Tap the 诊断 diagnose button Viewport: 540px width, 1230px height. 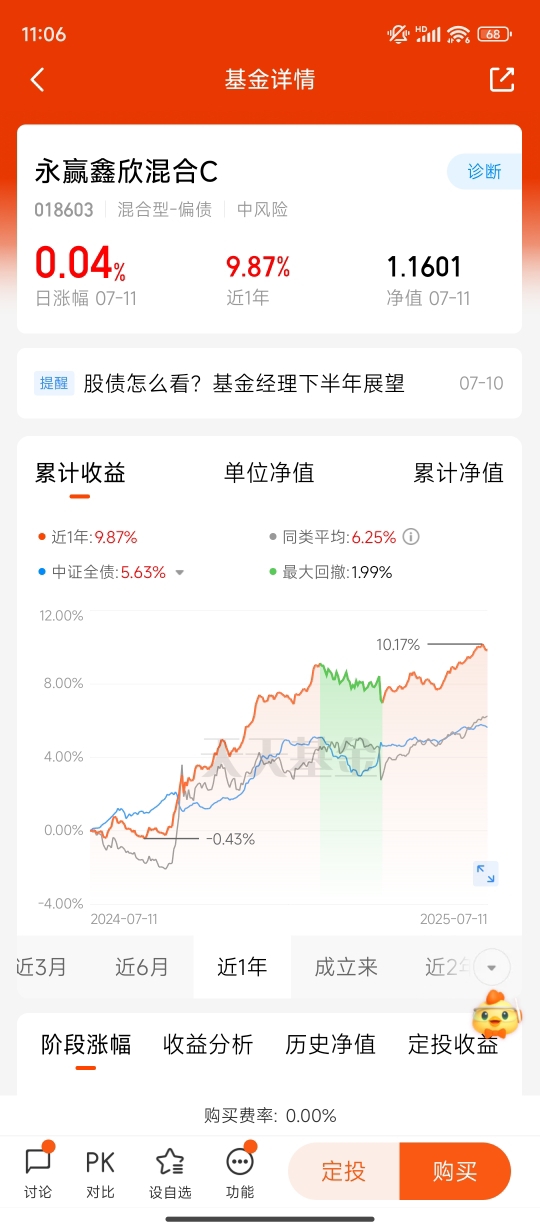click(x=484, y=171)
